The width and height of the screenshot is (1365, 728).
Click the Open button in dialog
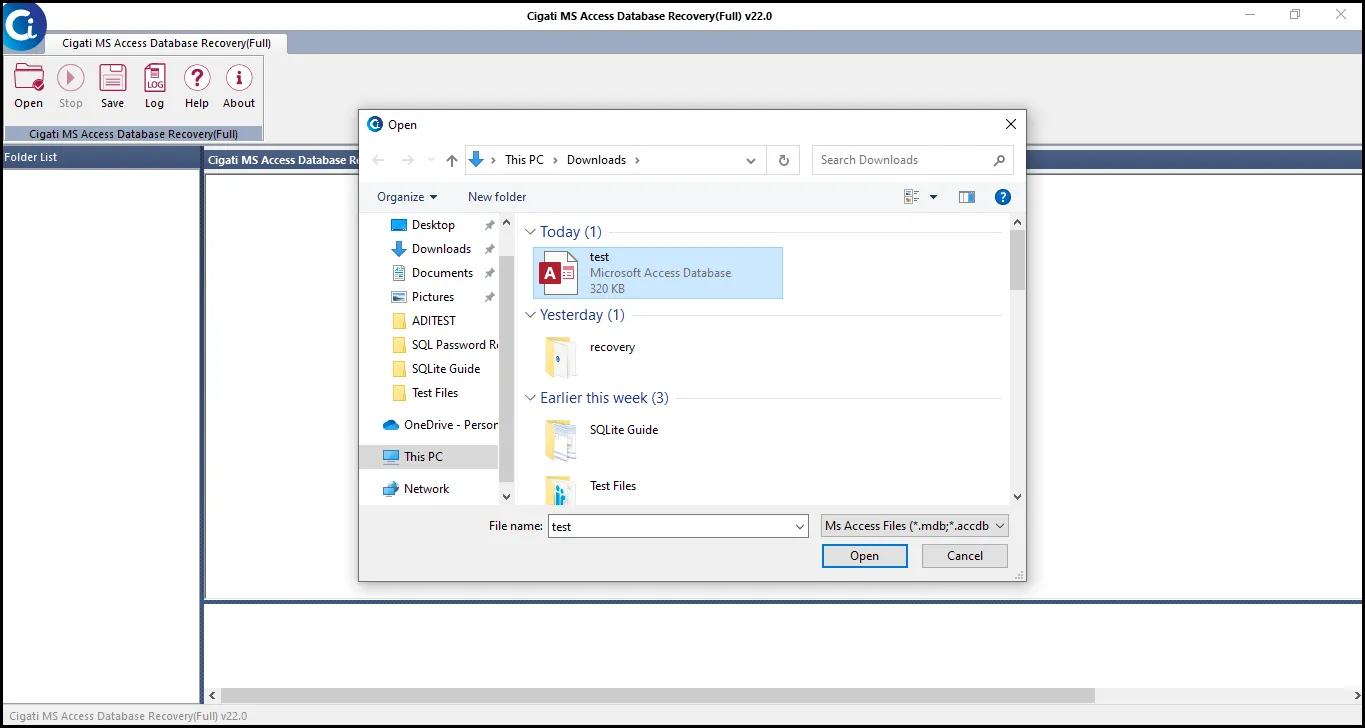pos(864,556)
